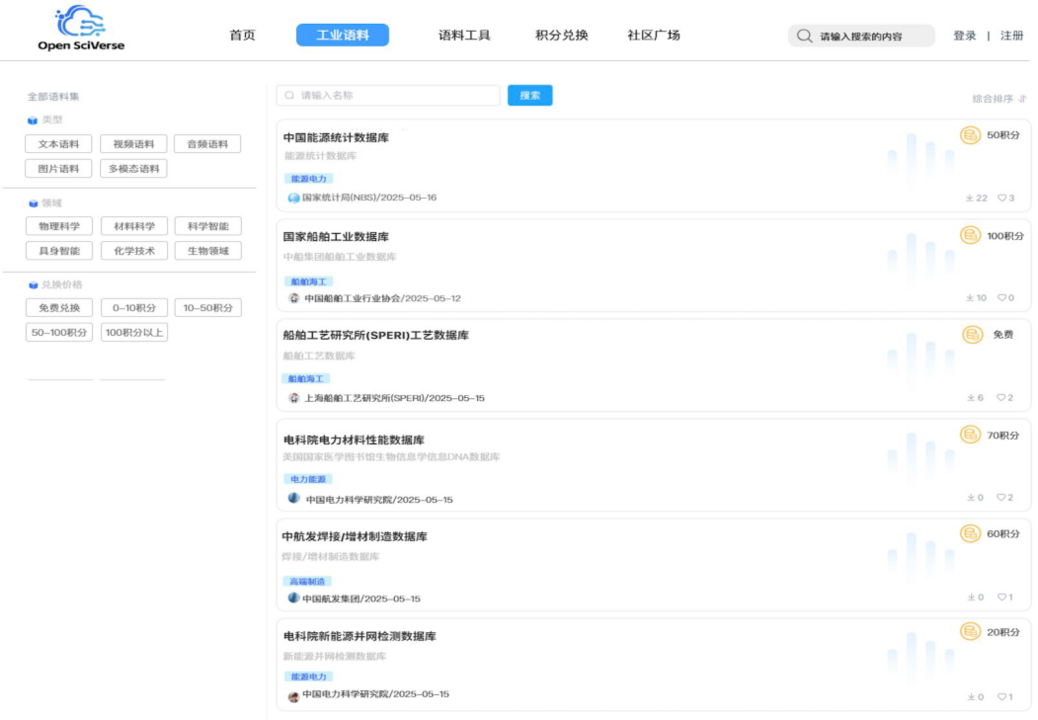Open the 中国能源统计数据库 title

tap(336, 138)
